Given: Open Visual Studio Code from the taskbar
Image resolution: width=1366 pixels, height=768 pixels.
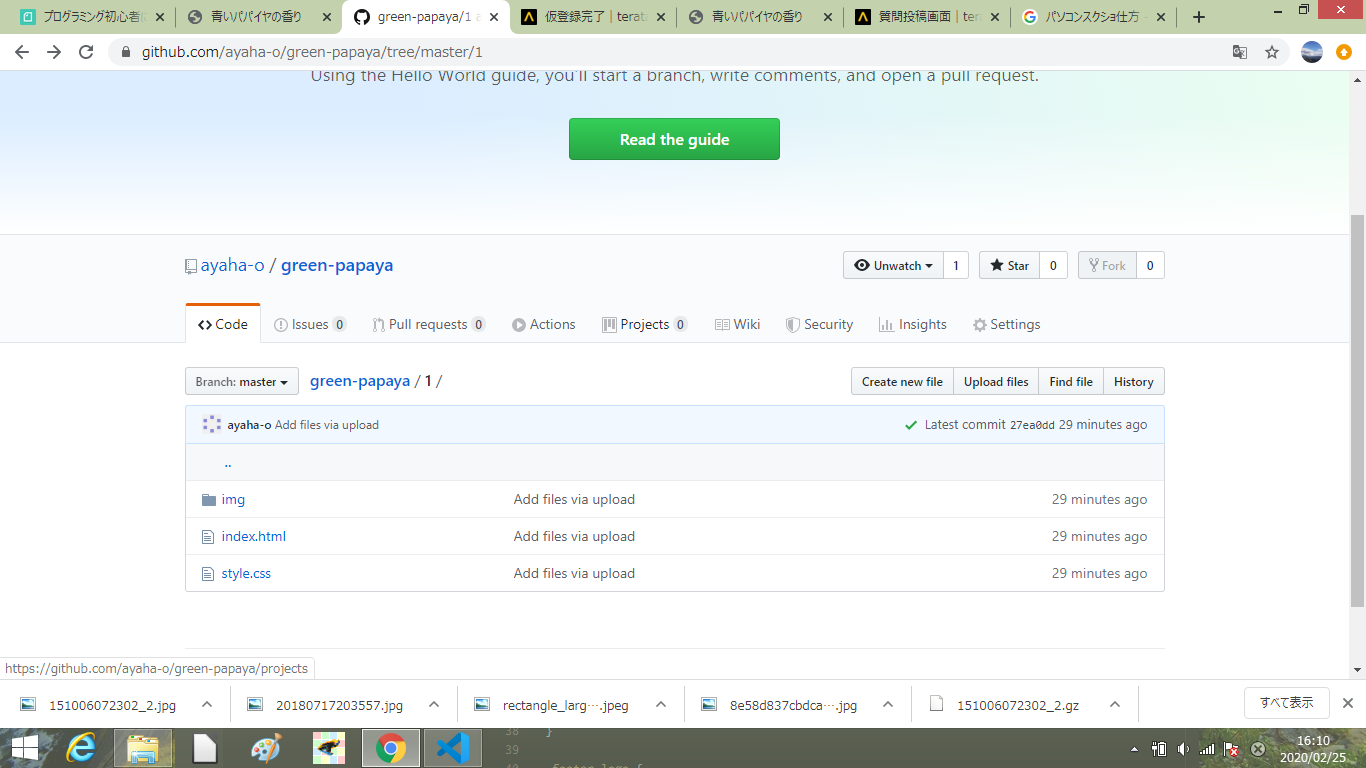Looking at the screenshot, I should pos(452,747).
